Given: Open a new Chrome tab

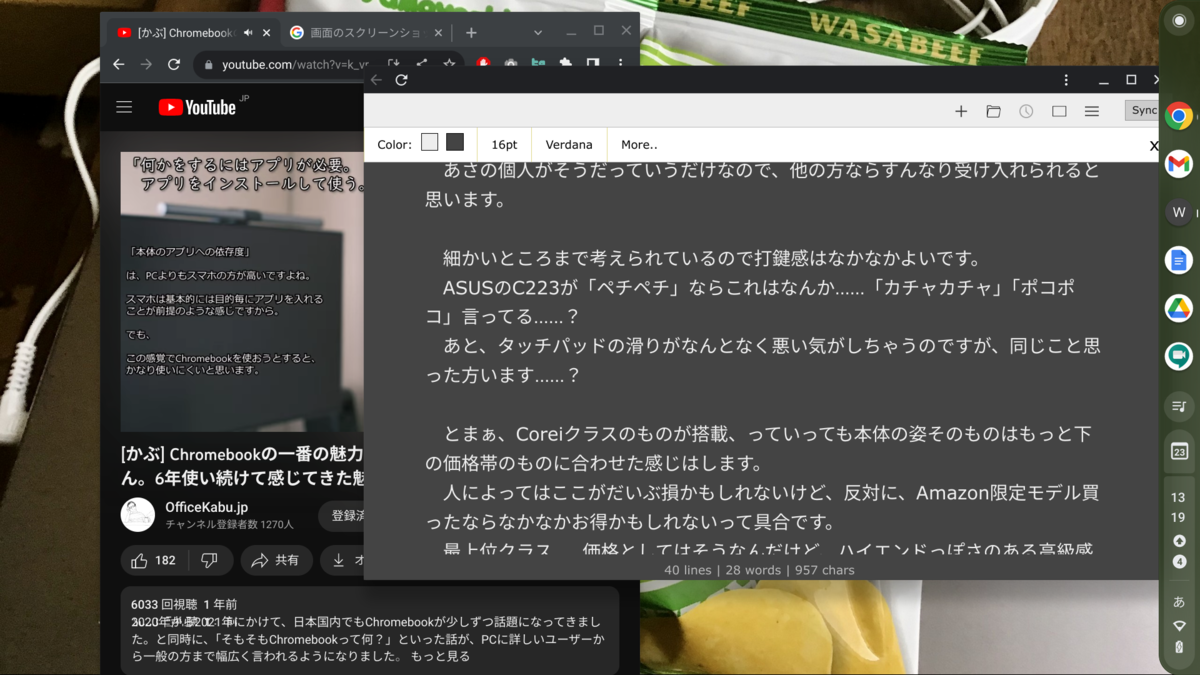Looking at the screenshot, I should [471, 33].
